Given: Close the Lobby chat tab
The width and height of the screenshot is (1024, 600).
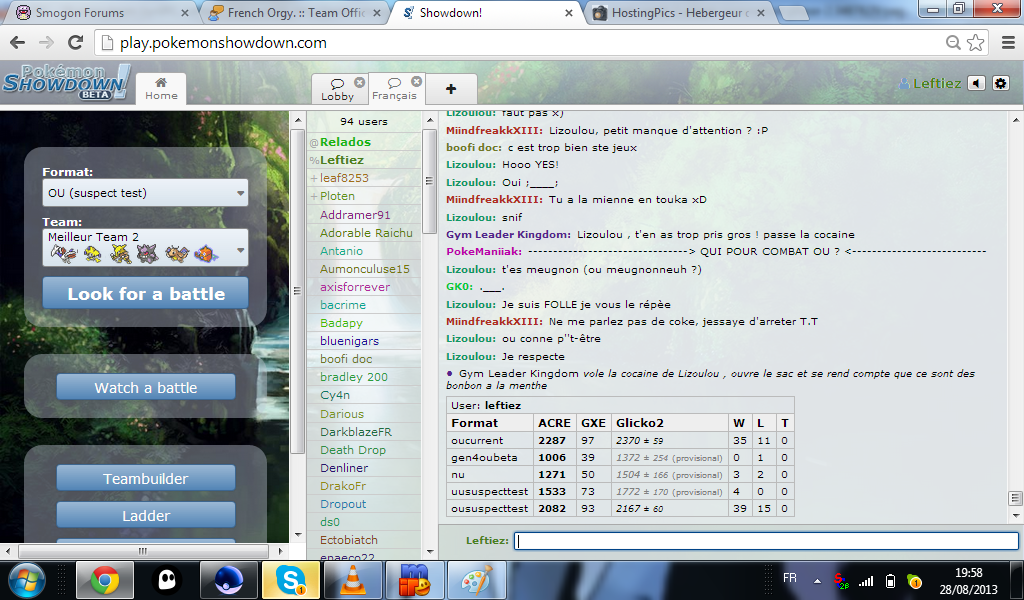Looking at the screenshot, I should [x=359, y=82].
